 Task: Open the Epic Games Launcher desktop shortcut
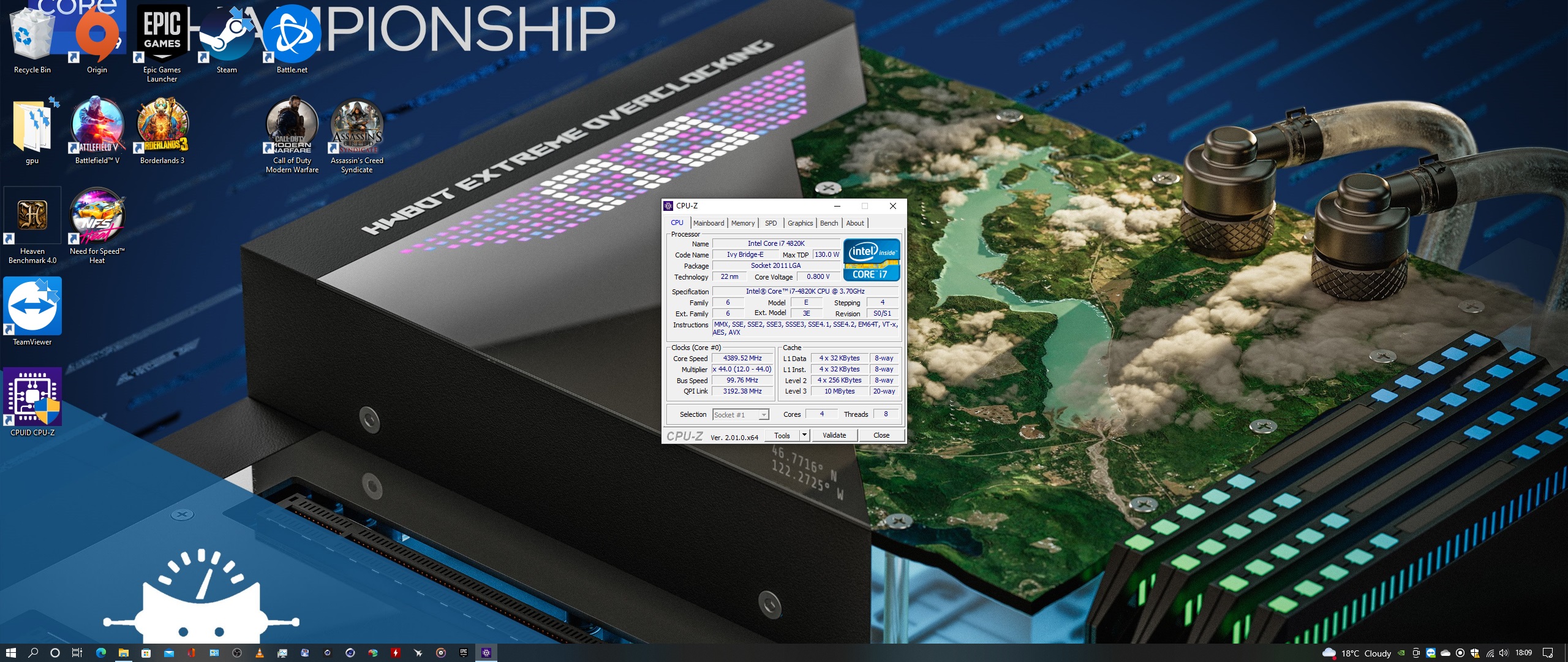pyautogui.click(x=162, y=43)
